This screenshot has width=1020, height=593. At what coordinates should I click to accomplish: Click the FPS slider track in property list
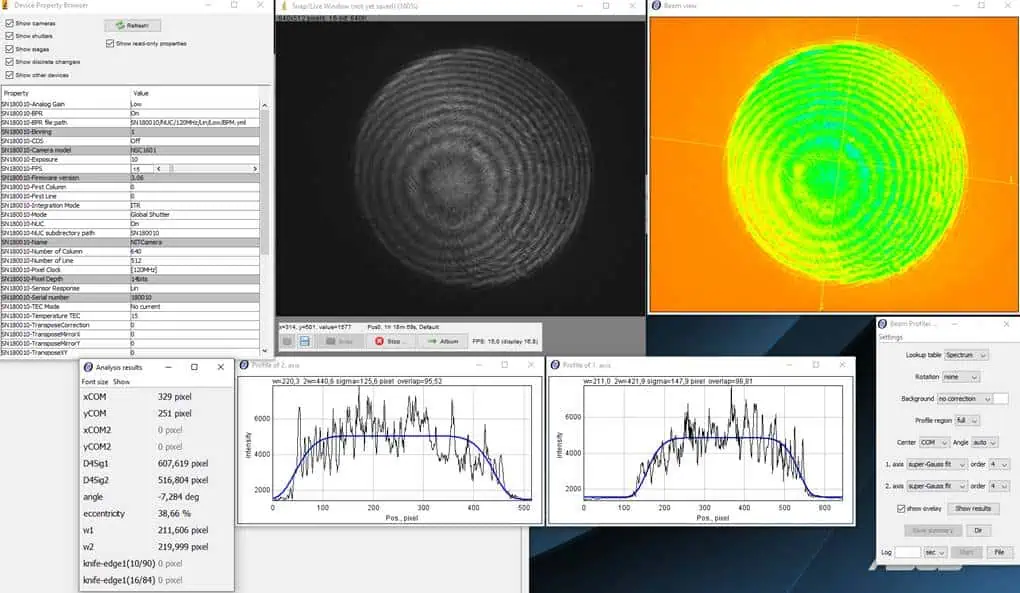point(208,168)
